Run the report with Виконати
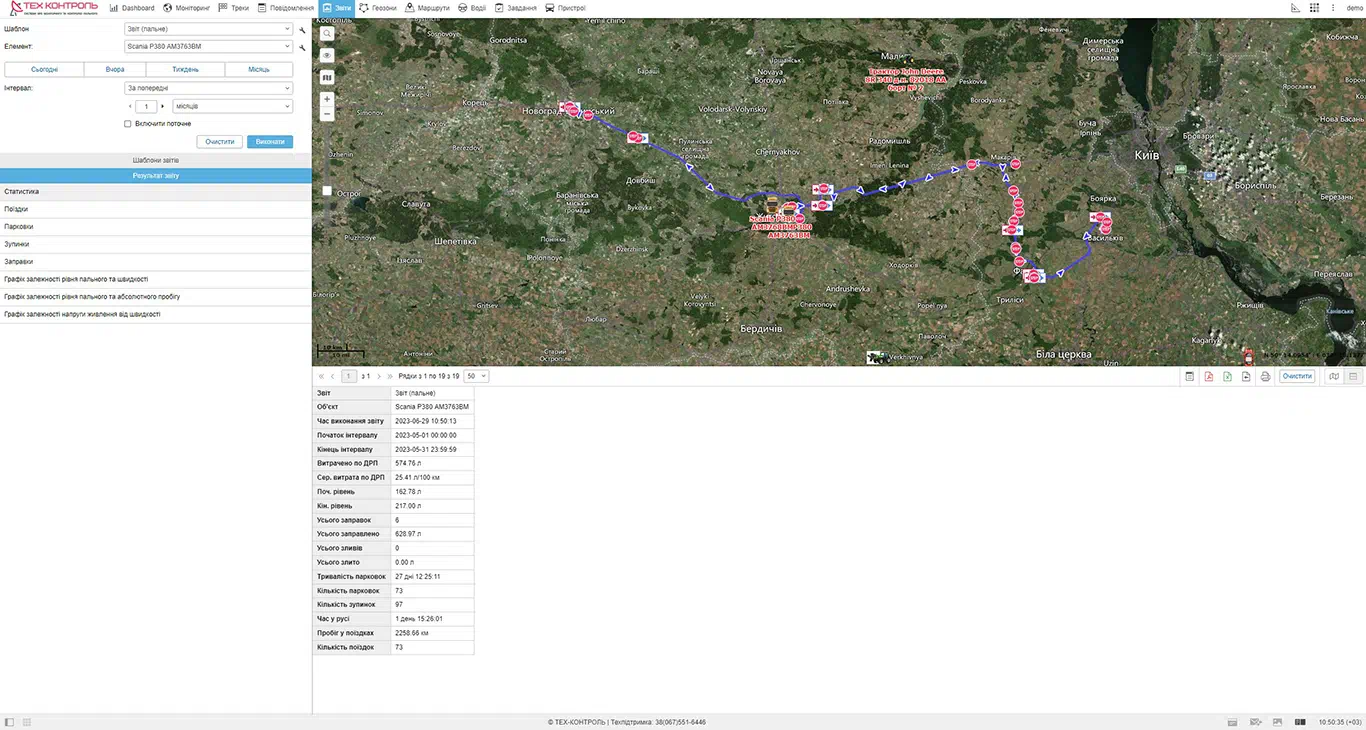 point(270,142)
